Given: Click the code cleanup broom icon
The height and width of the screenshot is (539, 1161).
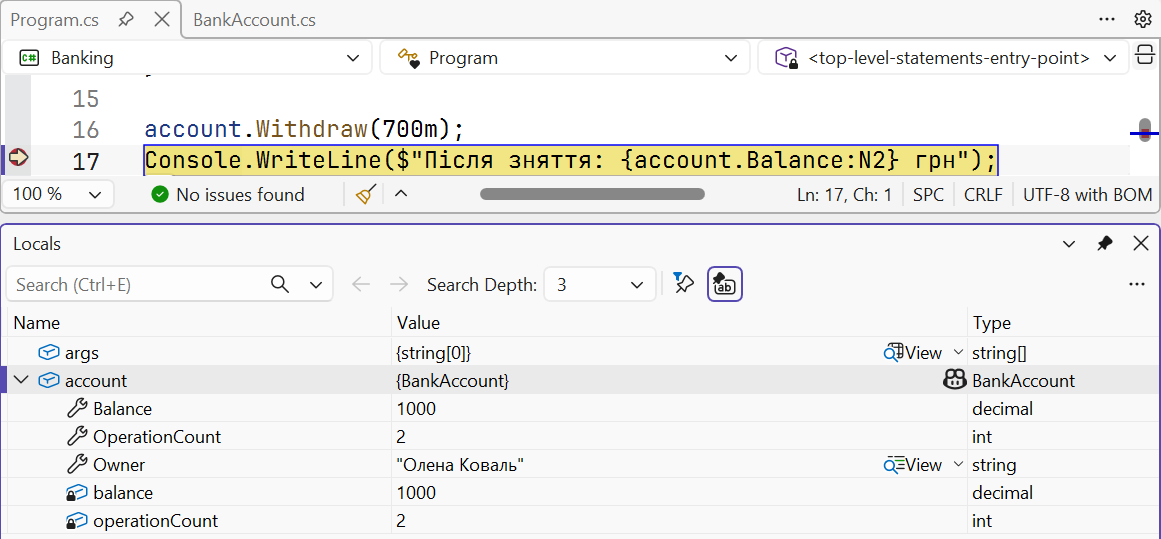Looking at the screenshot, I should 364,195.
